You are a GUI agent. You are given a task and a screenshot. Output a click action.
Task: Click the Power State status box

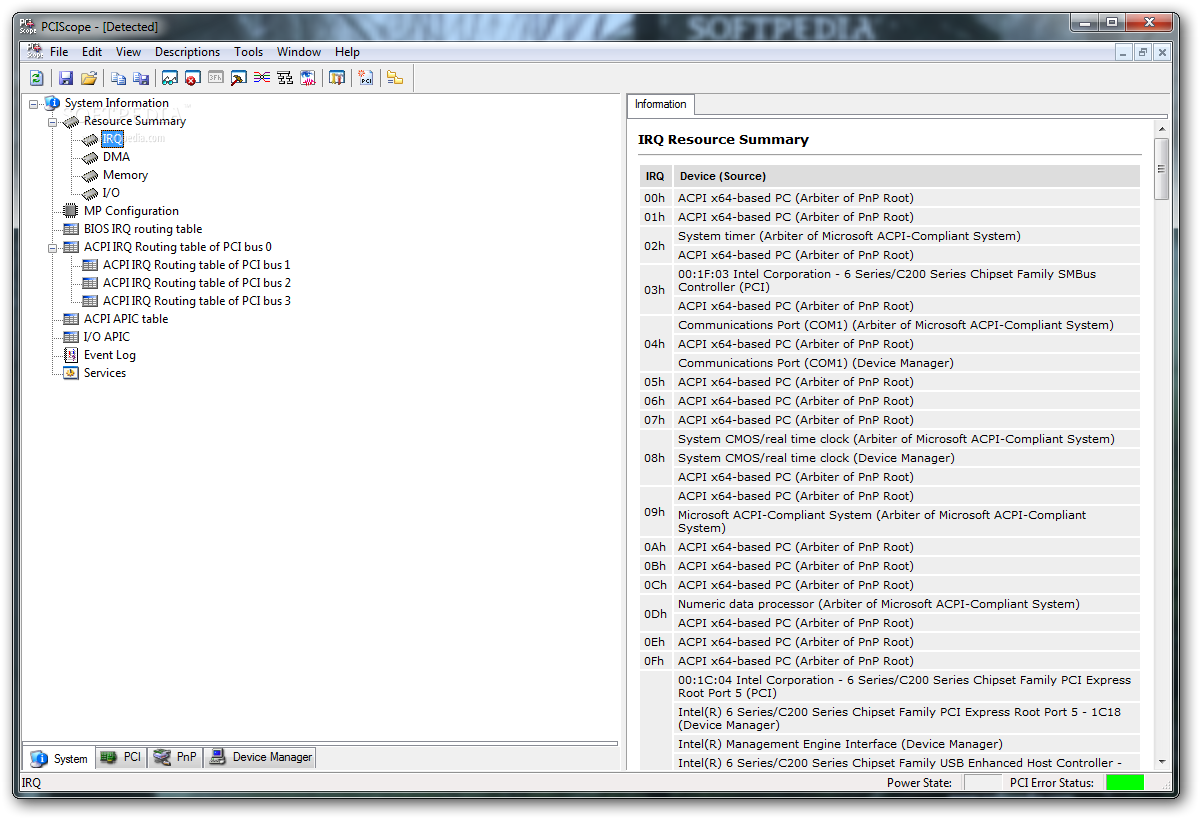point(982,782)
